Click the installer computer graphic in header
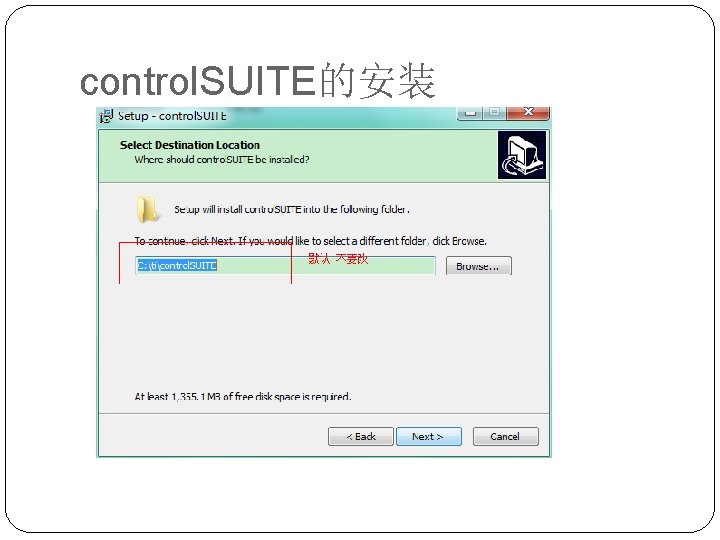 click(x=522, y=155)
